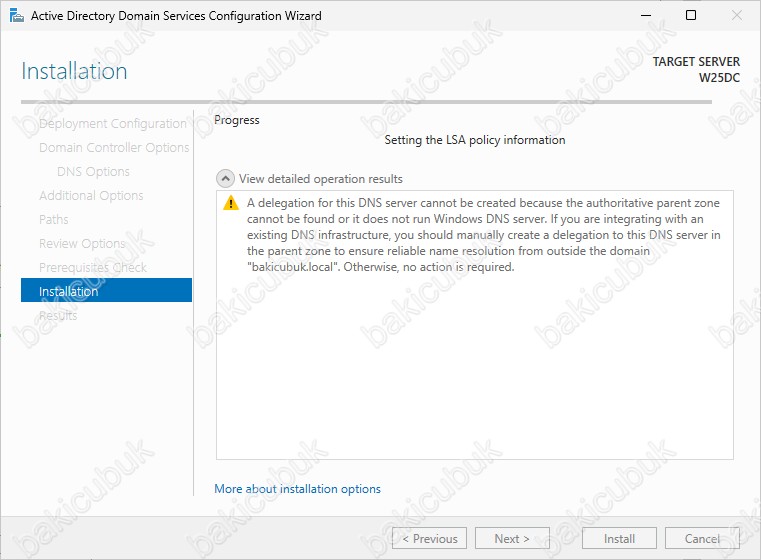Maximize the wizard window

click(x=691, y=16)
